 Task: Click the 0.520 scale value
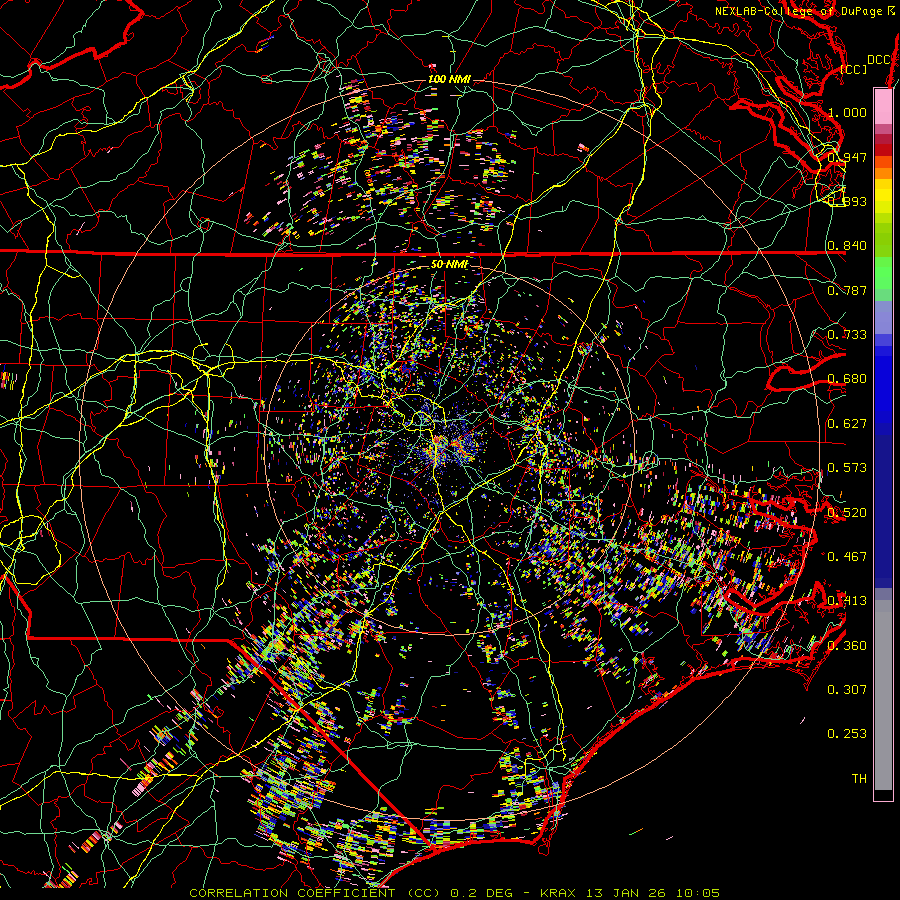847,513
